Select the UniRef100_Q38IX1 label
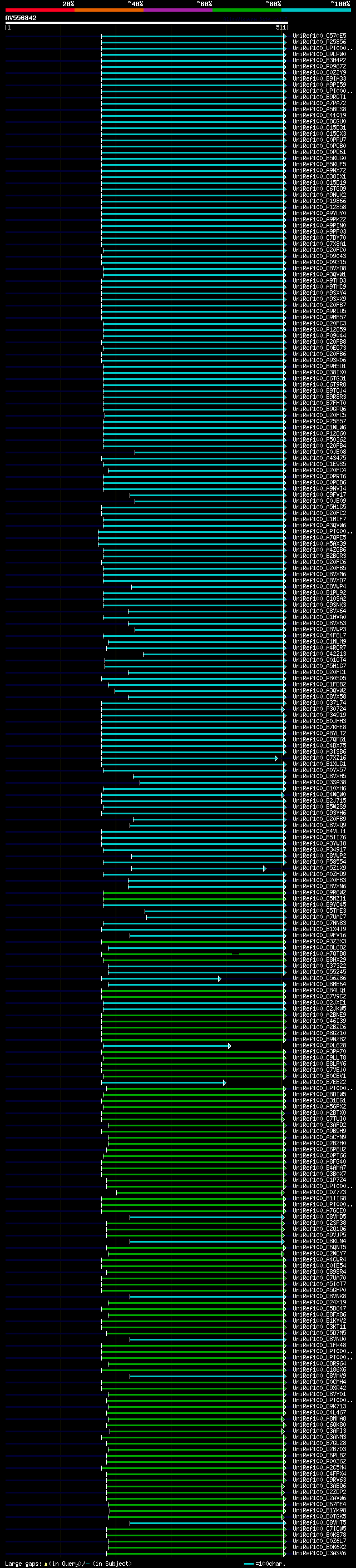 click(319, 176)
